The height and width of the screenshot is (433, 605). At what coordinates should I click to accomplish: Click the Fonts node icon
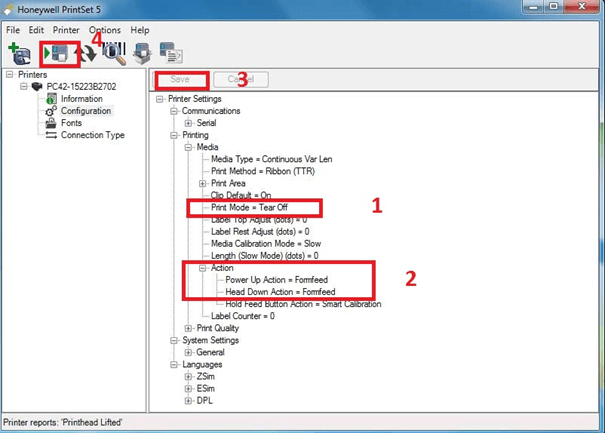click(51, 123)
